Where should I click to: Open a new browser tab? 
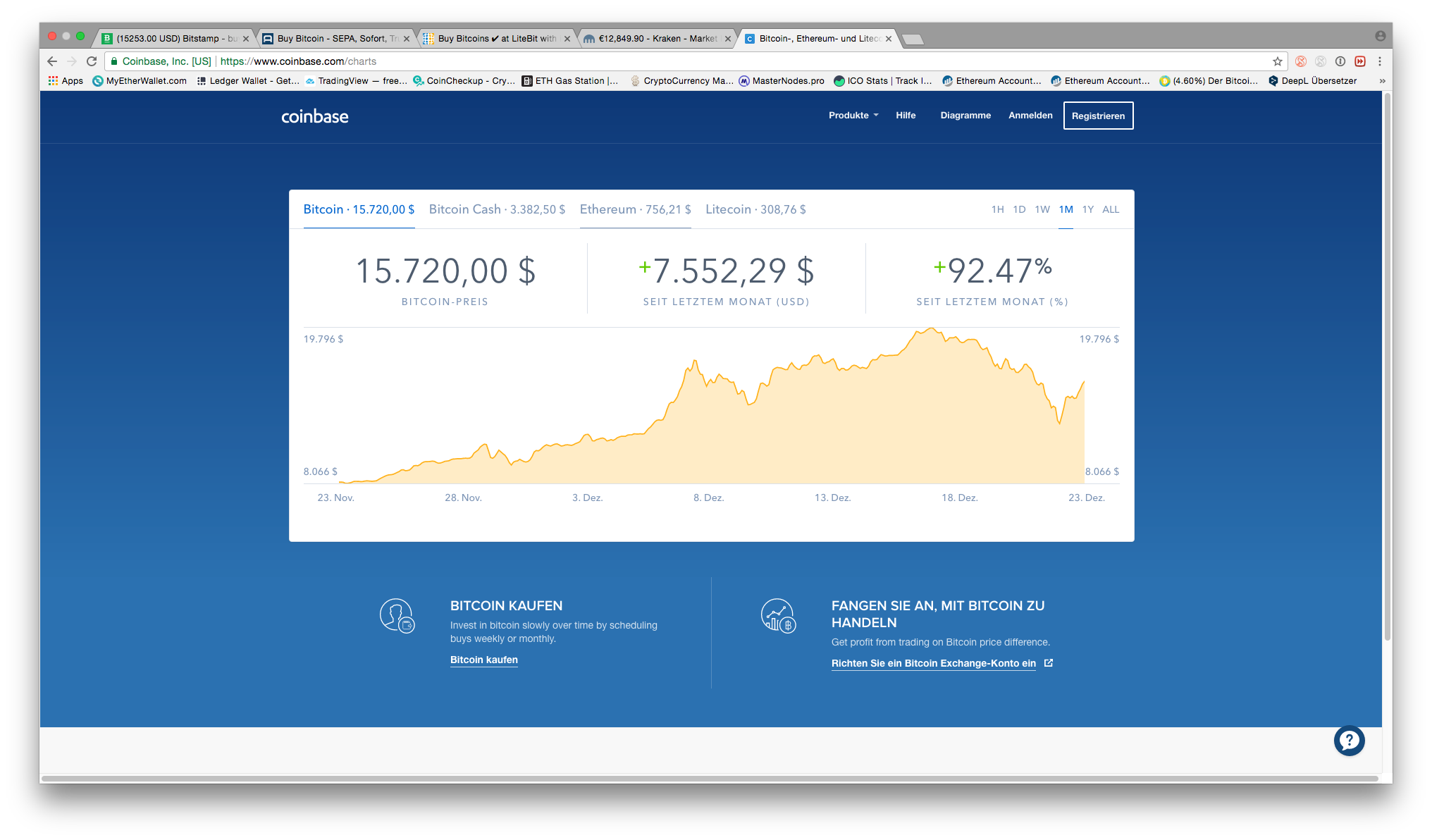(x=913, y=39)
